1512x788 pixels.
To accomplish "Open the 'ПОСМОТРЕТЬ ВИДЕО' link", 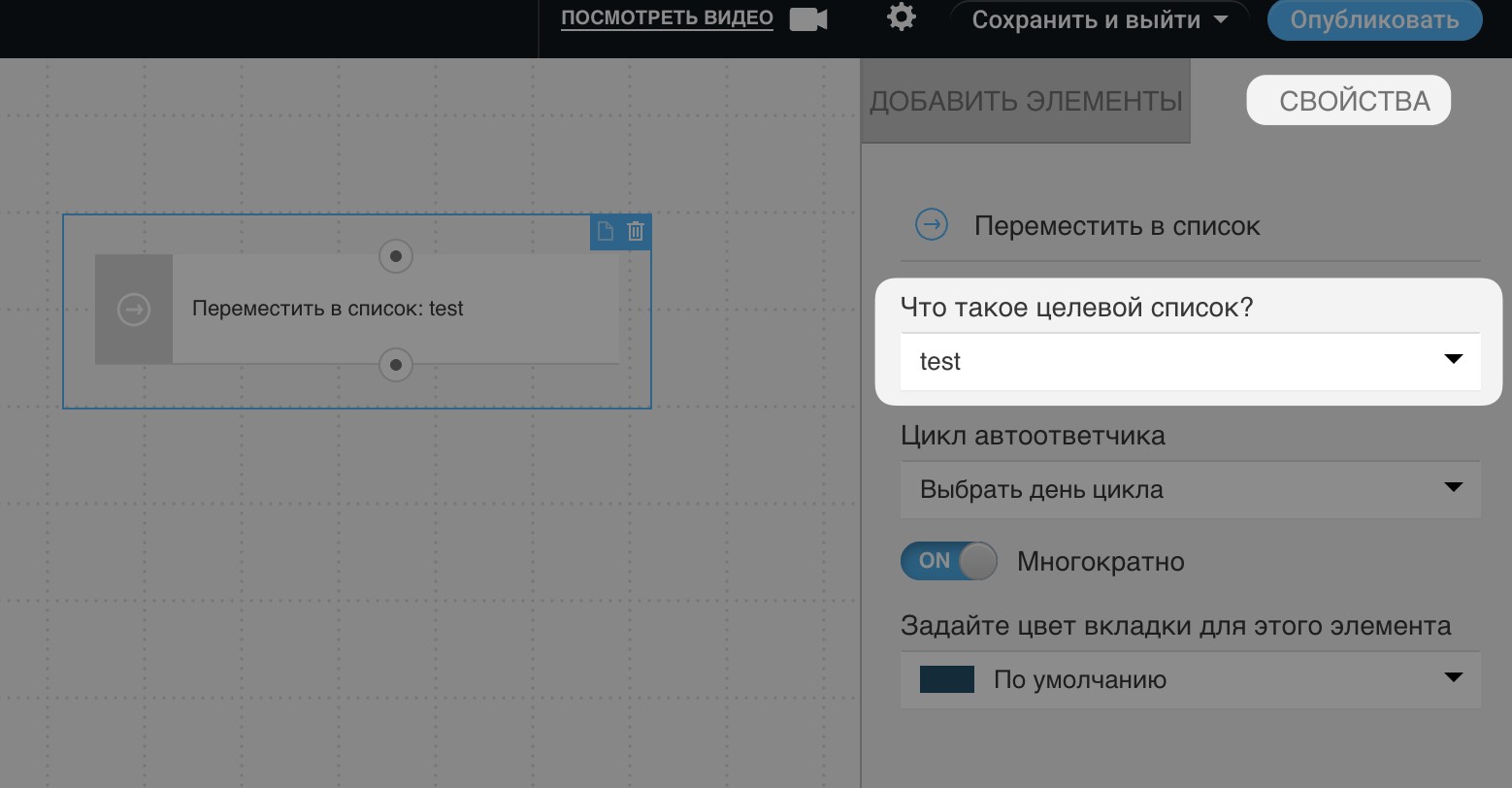I will pyautogui.click(x=668, y=18).
